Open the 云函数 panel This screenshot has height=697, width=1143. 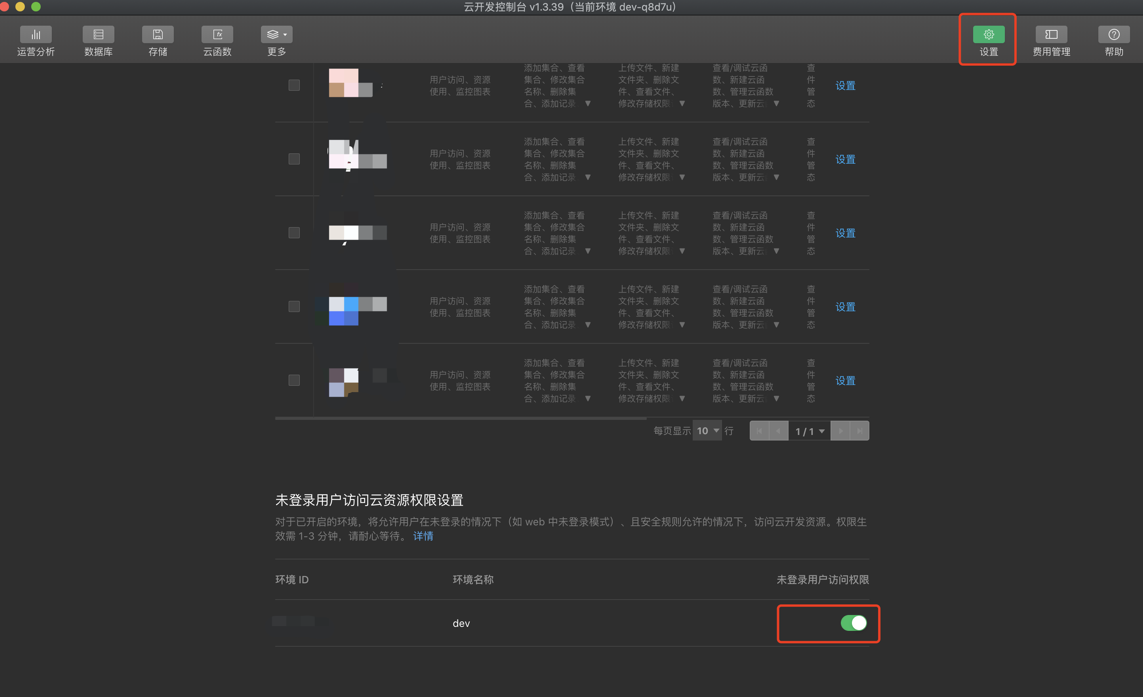(216, 40)
